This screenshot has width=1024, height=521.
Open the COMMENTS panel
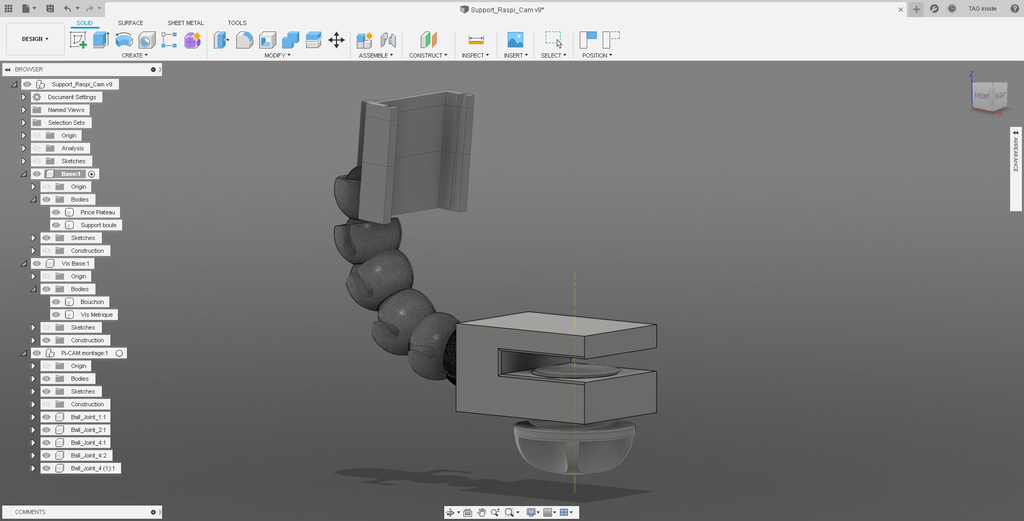[x=30, y=512]
